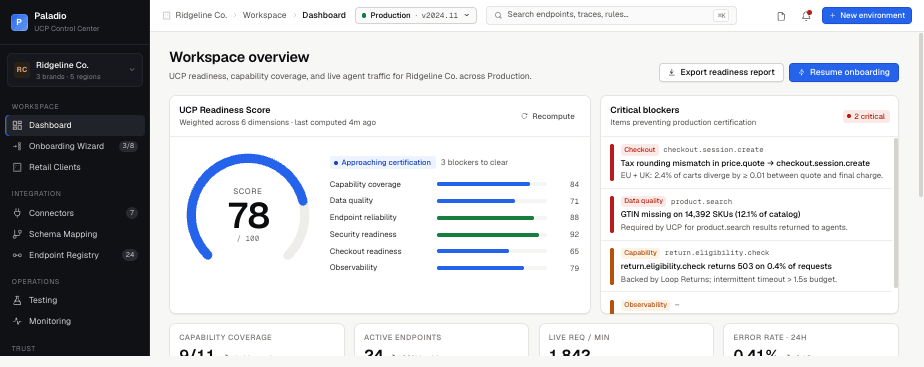Click the breadcrumb building icon
Image resolution: width=924 pixels, height=367 pixels.
tap(166, 15)
